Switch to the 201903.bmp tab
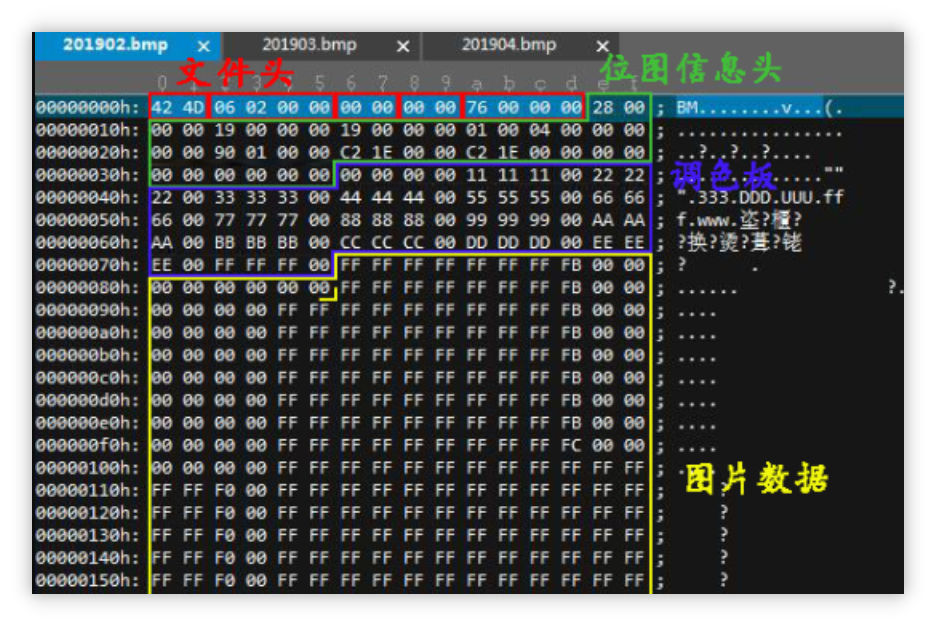This screenshot has width=936, height=626. (308, 45)
